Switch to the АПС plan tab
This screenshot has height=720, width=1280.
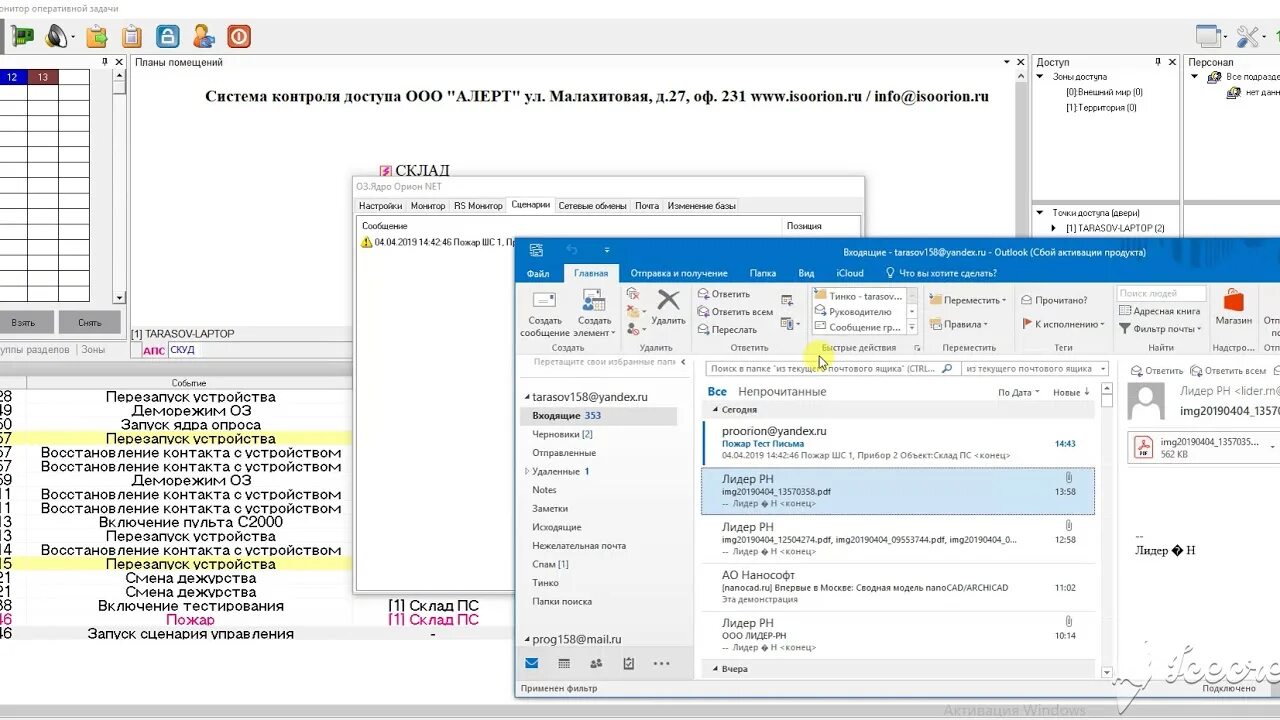[x=153, y=350]
